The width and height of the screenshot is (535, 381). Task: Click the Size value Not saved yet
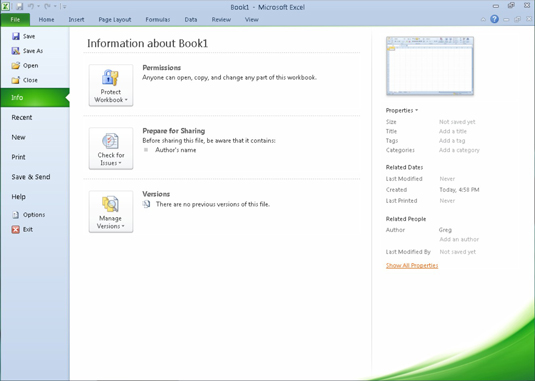tap(457, 122)
